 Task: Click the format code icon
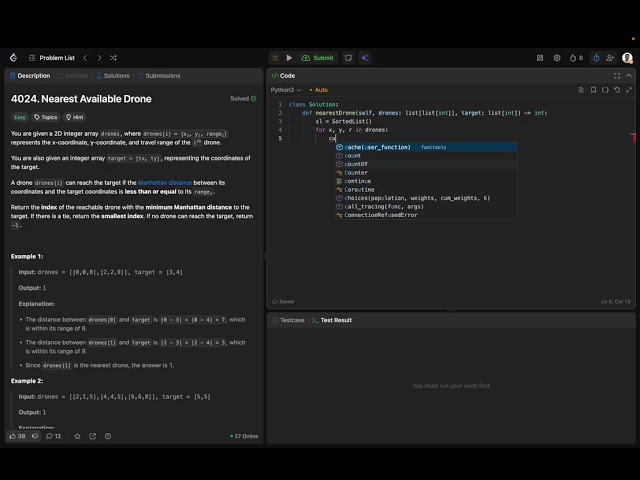[581, 90]
